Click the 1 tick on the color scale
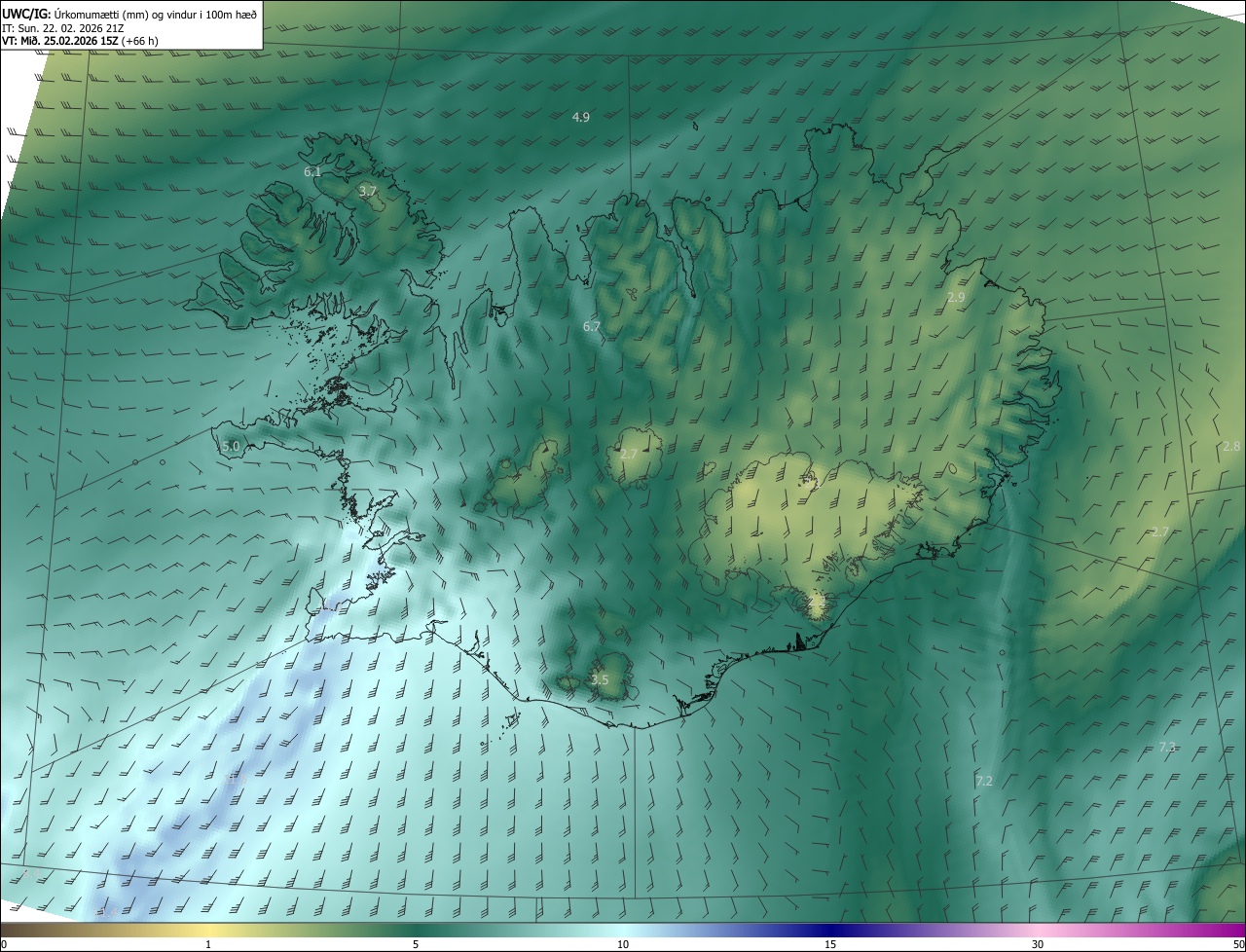The width and height of the screenshot is (1246, 952). [x=208, y=944]
